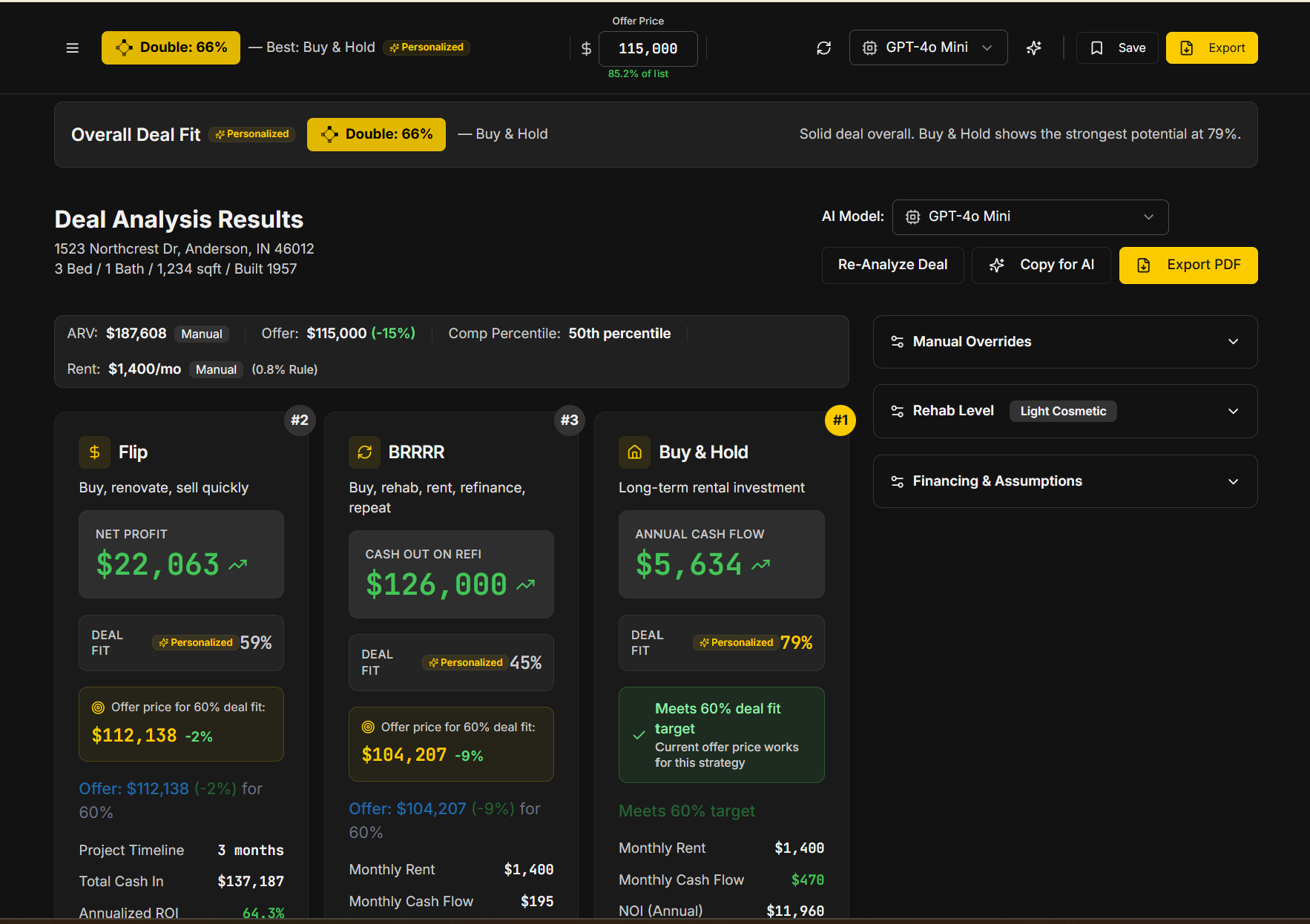The height and width of the screenshot is (924, 1310).
Task: Click the Light Cosmetic rehab tag
Action: tap(1063, 412)
